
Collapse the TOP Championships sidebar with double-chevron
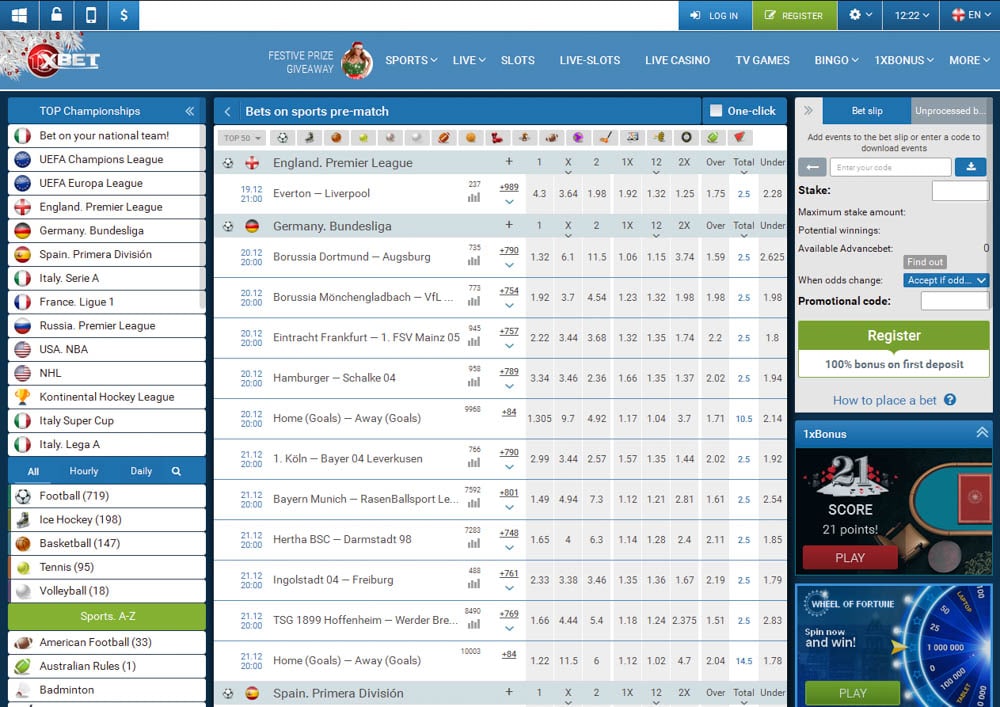tap(190, 111)
